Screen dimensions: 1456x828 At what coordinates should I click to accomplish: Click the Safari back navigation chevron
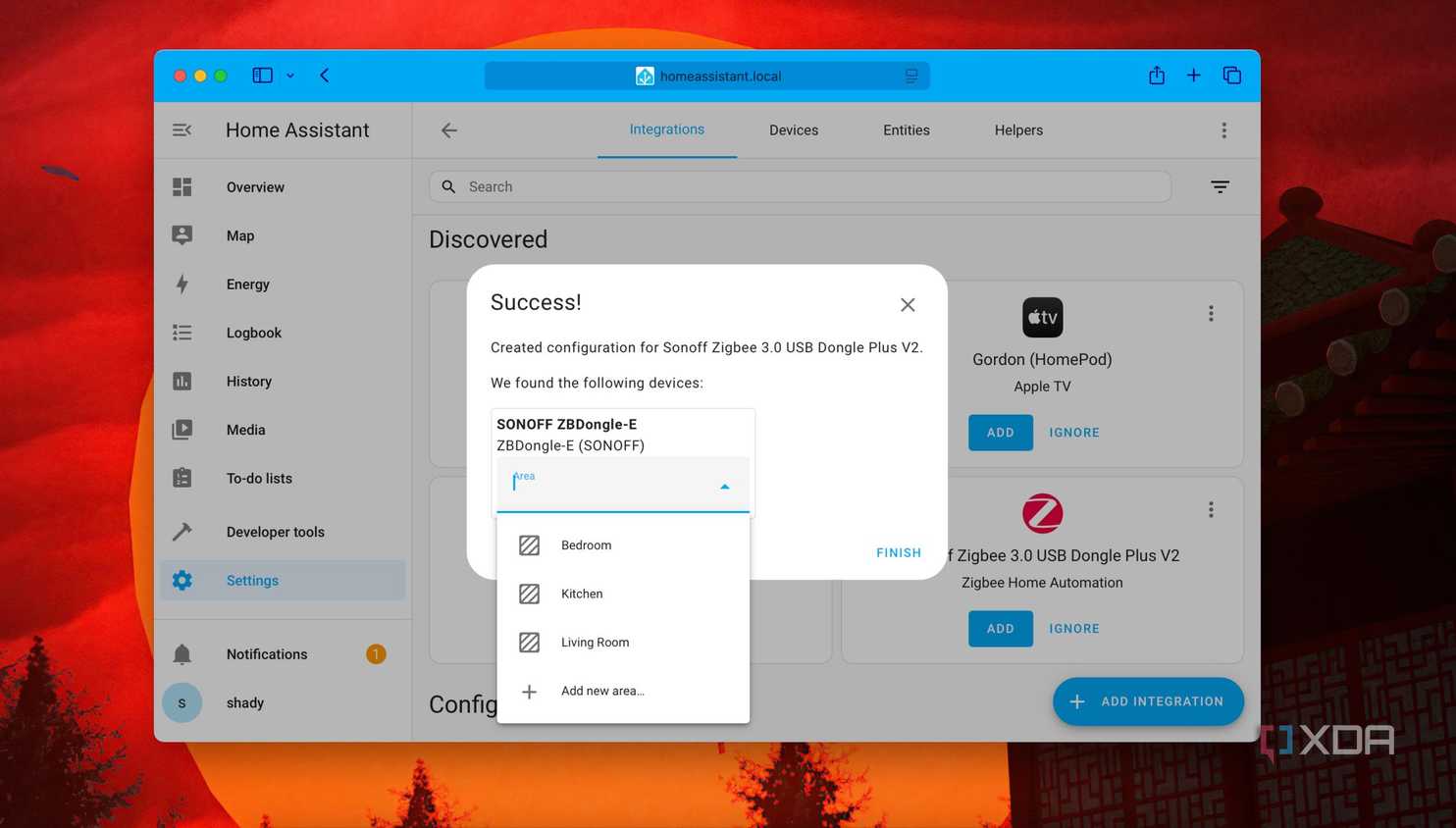pos(325,76)
